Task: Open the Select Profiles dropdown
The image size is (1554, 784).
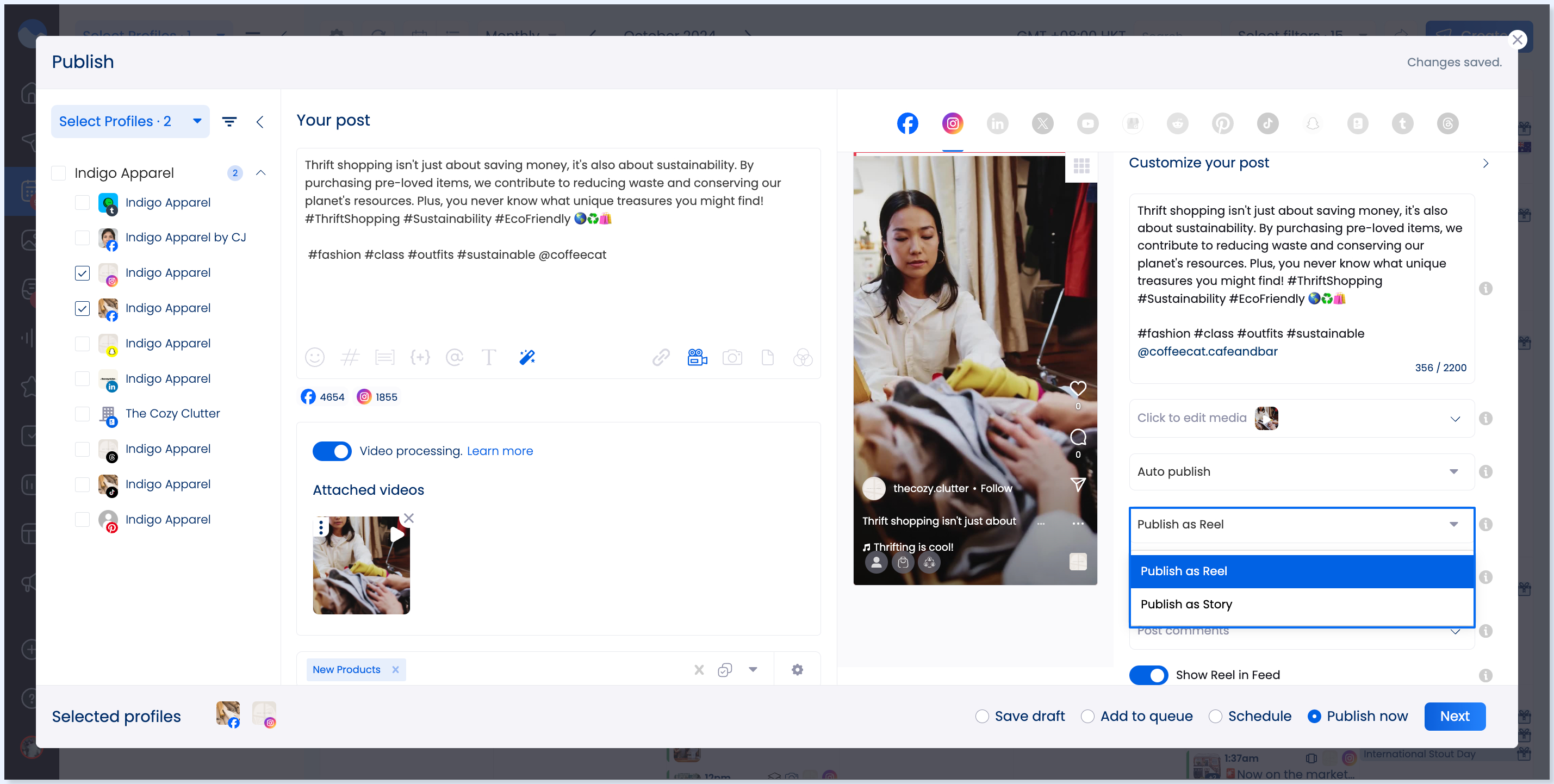Action: pyautogui.click(x=130, y=122)
